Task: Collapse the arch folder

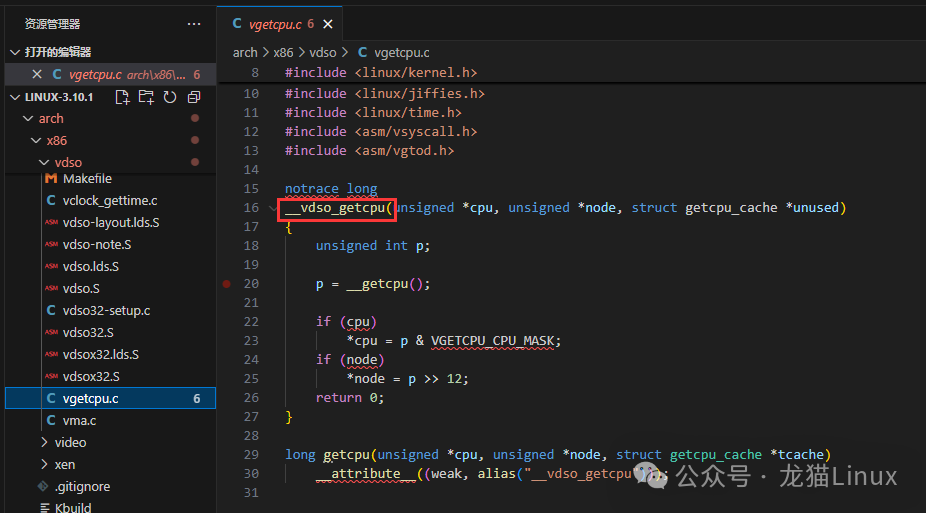Action: point(28,119)
